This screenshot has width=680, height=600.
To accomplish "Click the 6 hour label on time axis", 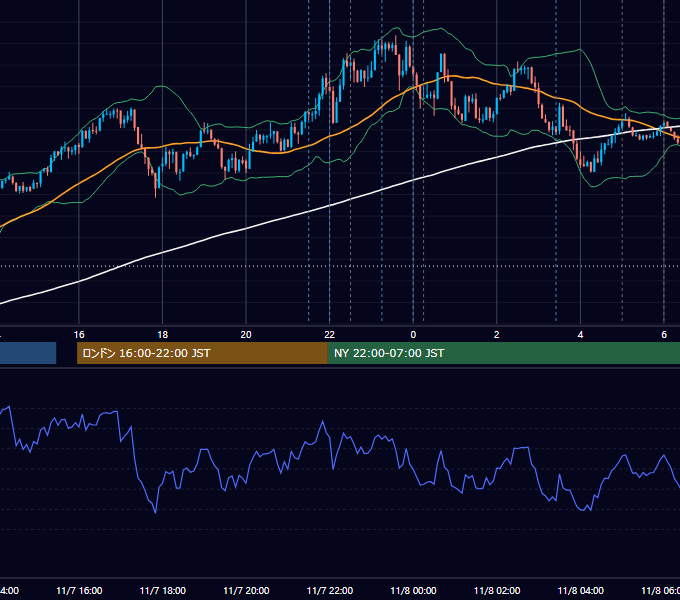I will 664,335.
